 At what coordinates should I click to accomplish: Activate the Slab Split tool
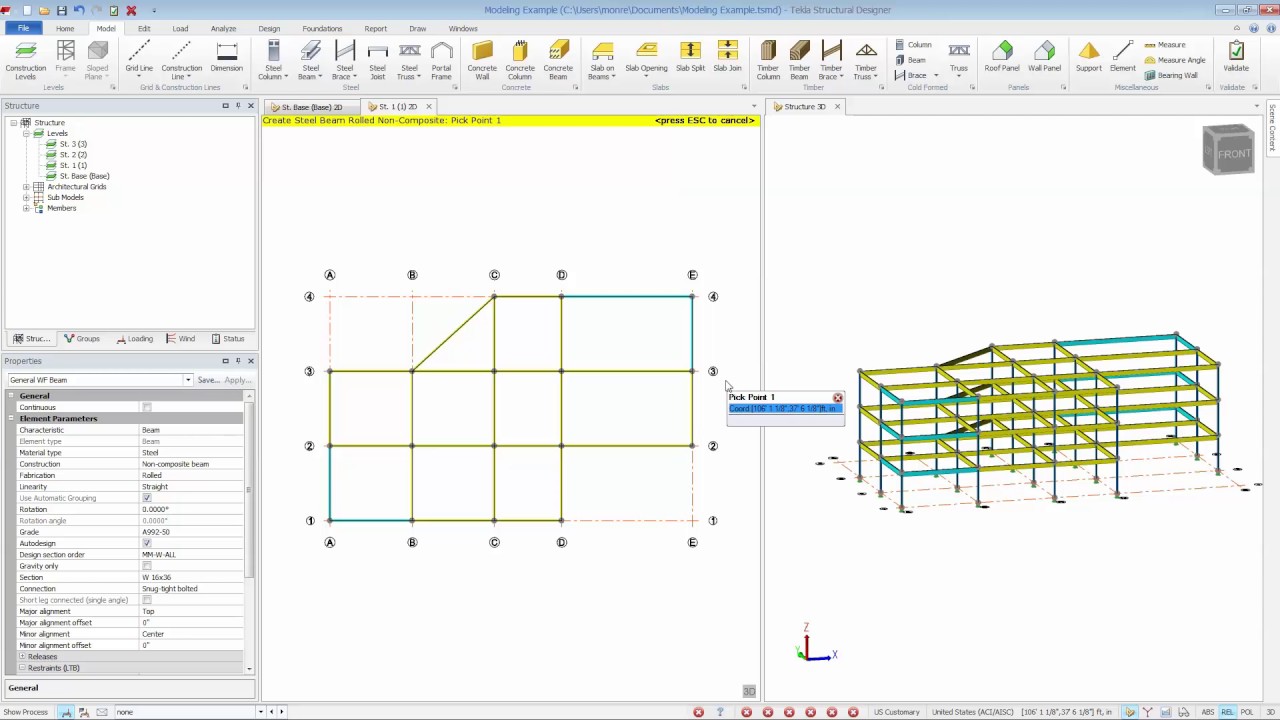click(x=690, y=58)
